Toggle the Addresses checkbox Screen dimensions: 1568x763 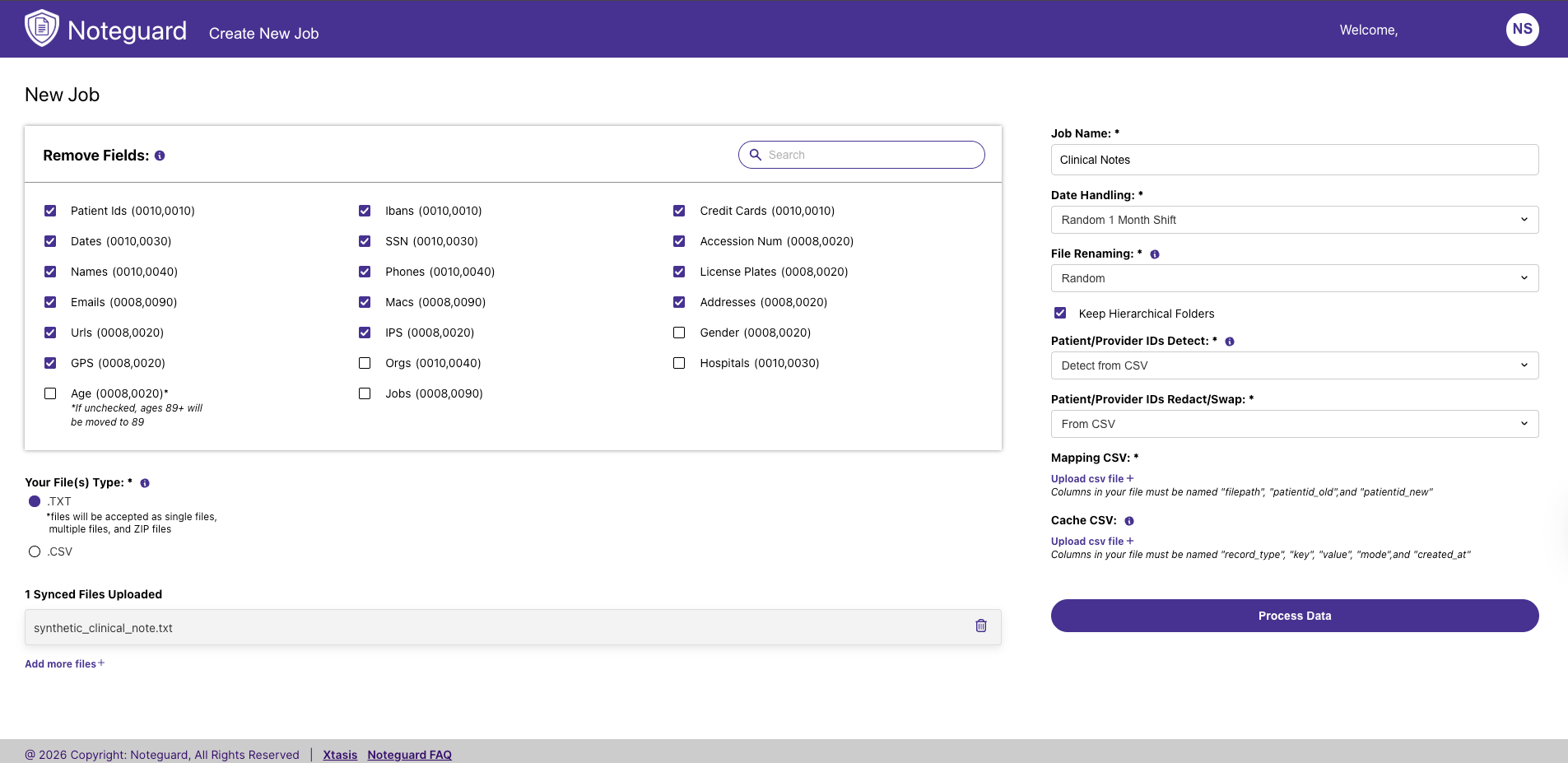pyautogui.click(x=679, y=302)
